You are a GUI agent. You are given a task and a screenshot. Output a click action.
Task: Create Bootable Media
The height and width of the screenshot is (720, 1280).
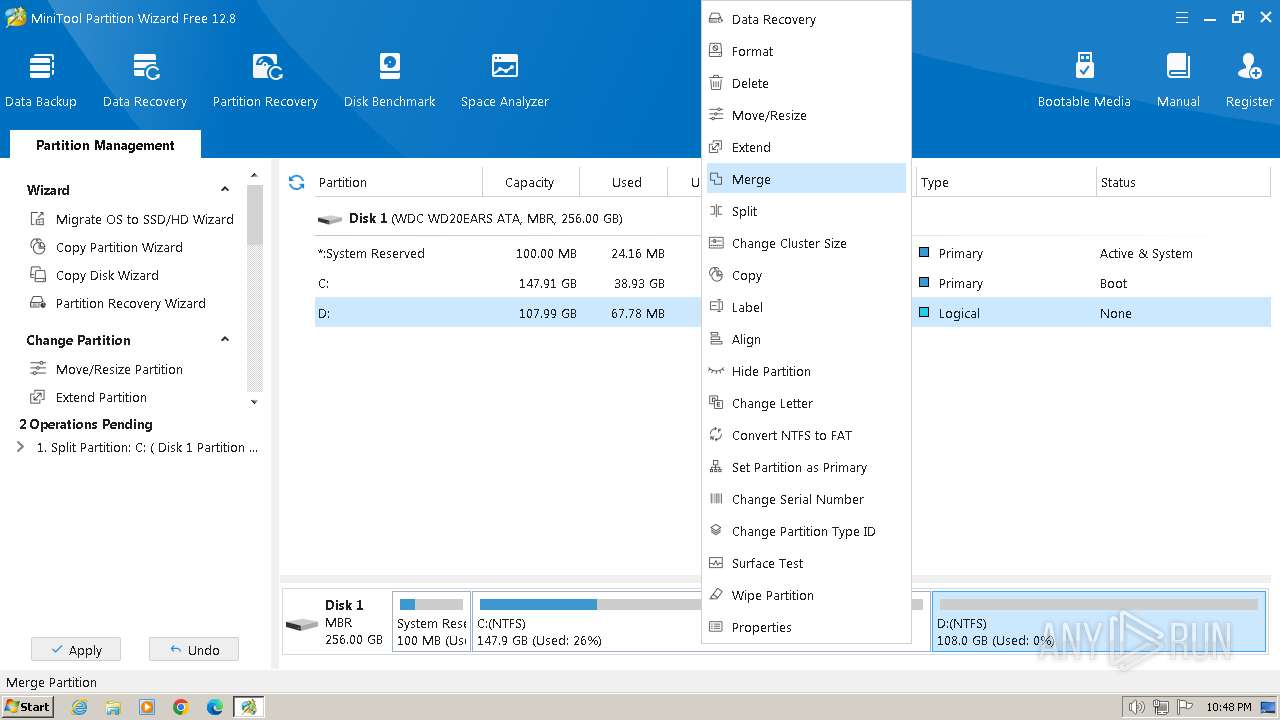(x=1084, y=80)
